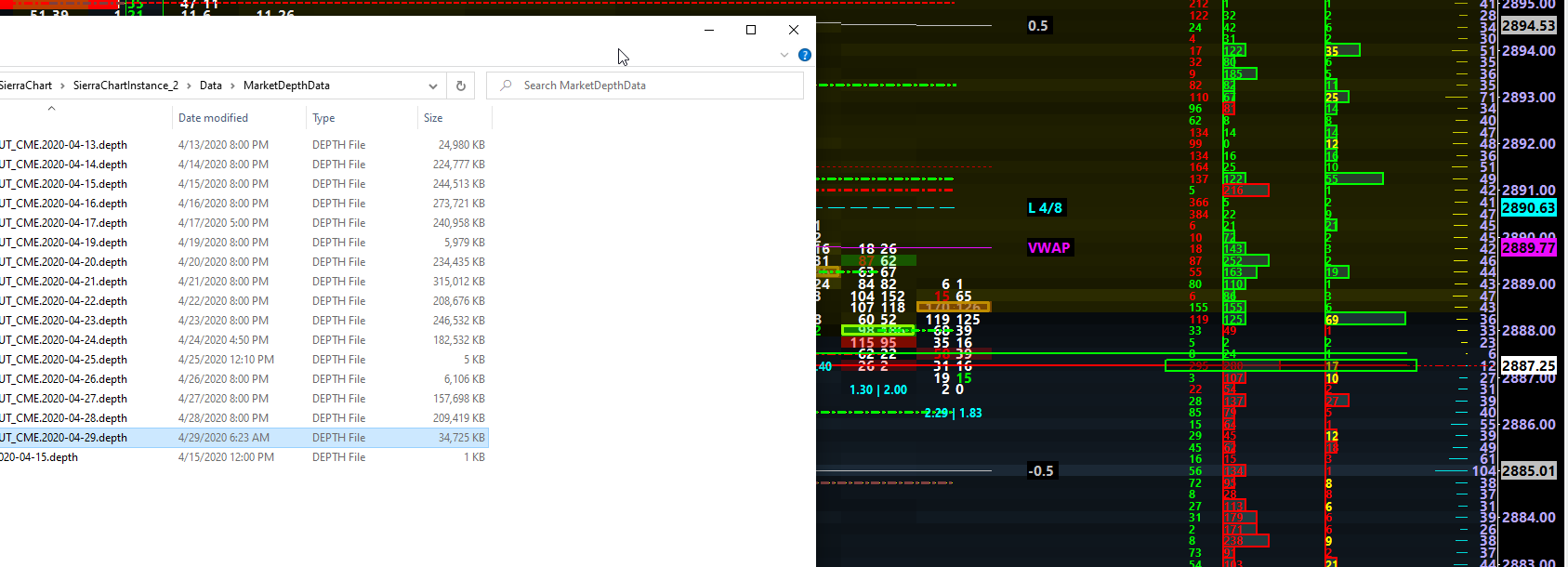This screenshot has height=567, width=1568.
Task: Expand the chevron after SierraChart breadcrumb
Action: point(63,86)
